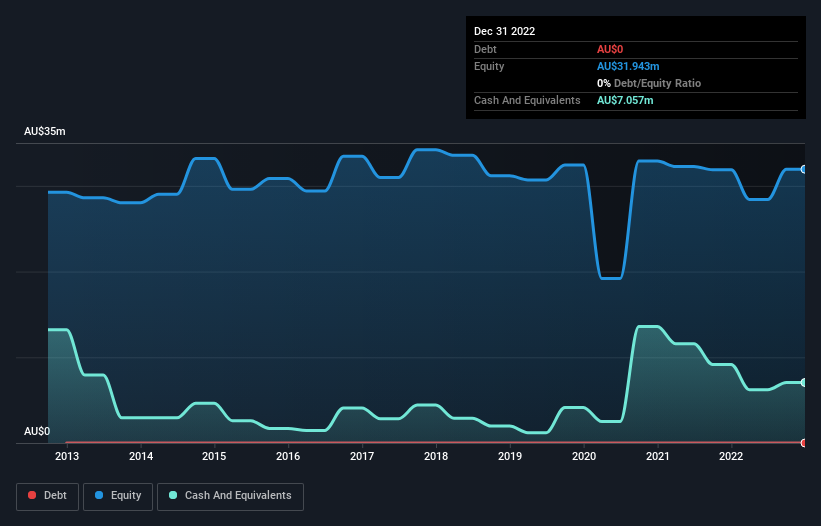Click the 2019 x-axis label

[x=509, y=456]
